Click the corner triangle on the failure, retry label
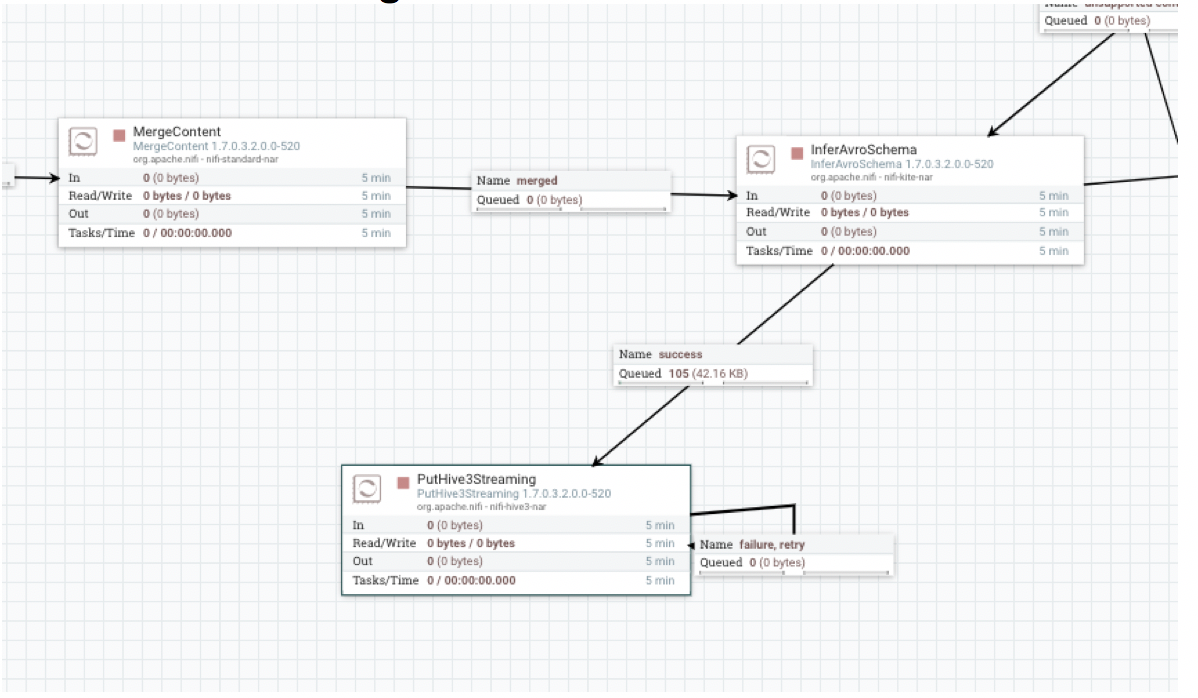This screenshot has height=698, width=1198. (x=886, y=572)
